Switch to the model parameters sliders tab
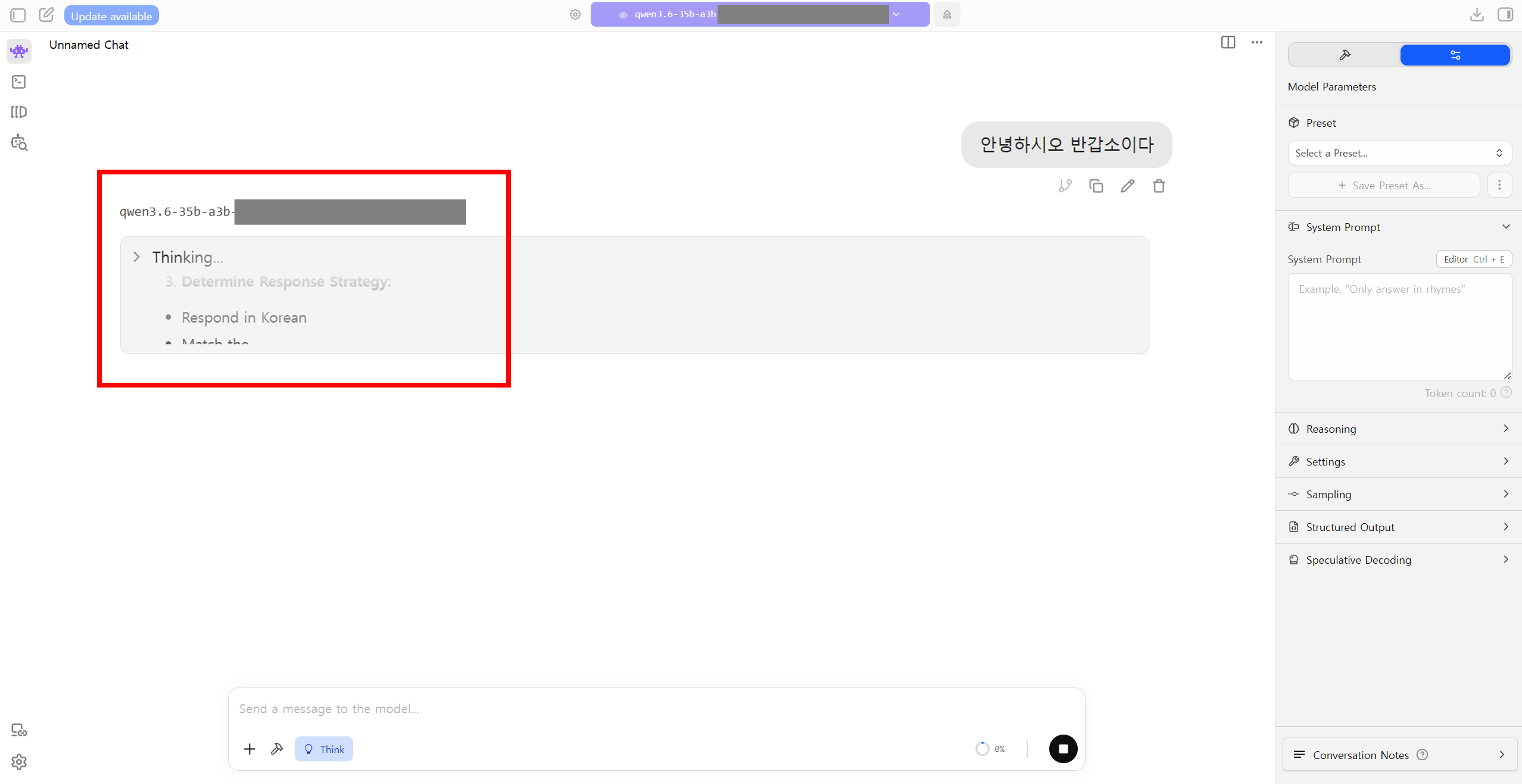The height and width of the screenshot is (784, 1522). tap(1455, 55)
